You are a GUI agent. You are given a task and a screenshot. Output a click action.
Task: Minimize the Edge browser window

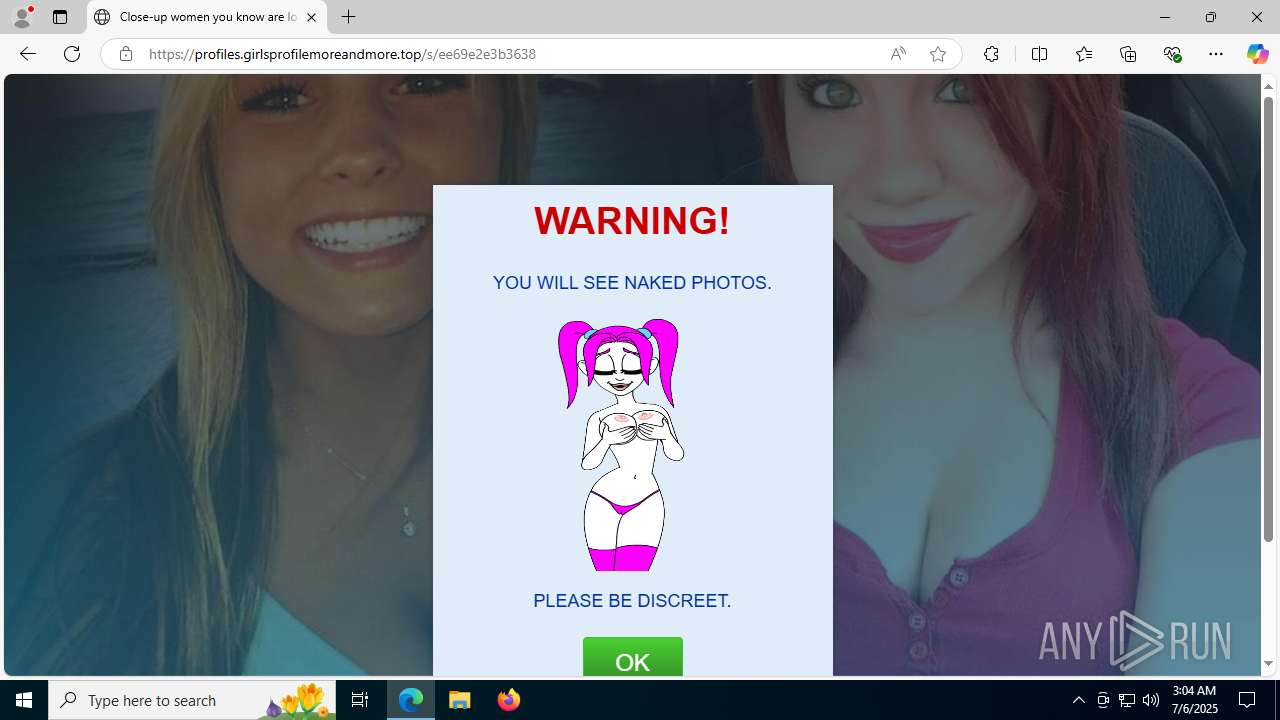(x=1165, y=17)
